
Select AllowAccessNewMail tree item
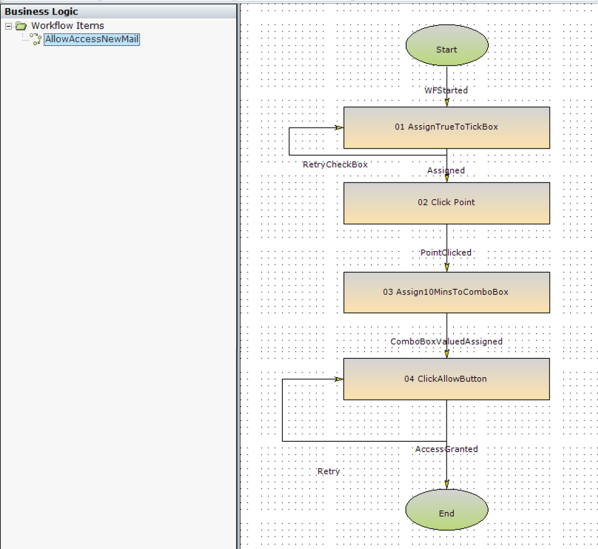click(x=92, y=39)
